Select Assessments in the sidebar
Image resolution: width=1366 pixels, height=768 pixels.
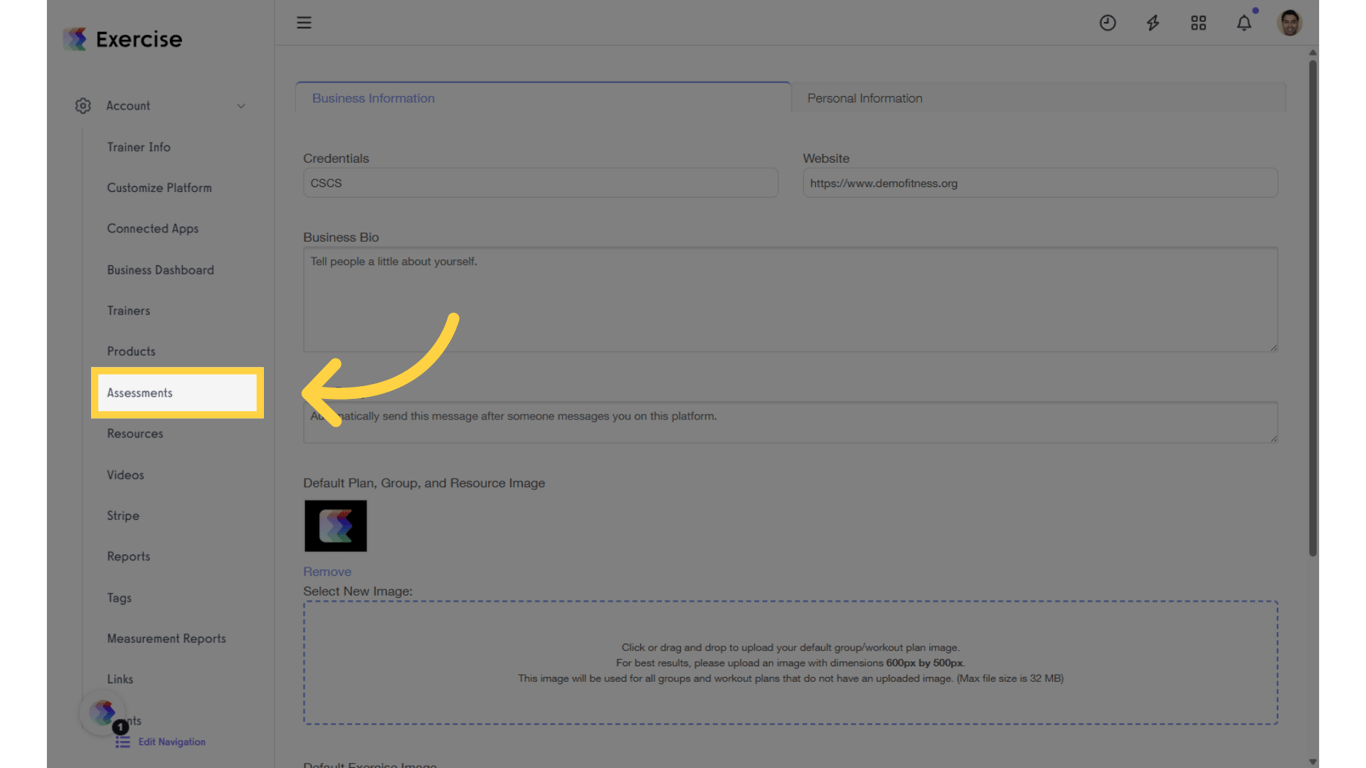(139, 392)
